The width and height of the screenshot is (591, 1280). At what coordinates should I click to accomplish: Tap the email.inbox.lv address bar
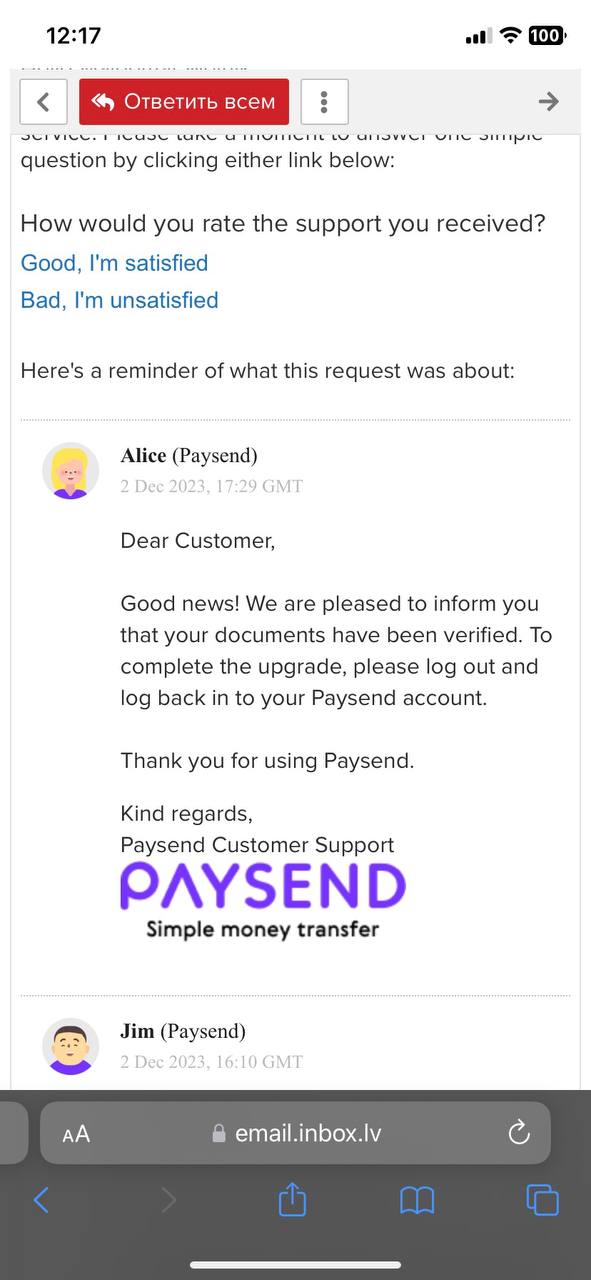click(x=296, y=1133)
